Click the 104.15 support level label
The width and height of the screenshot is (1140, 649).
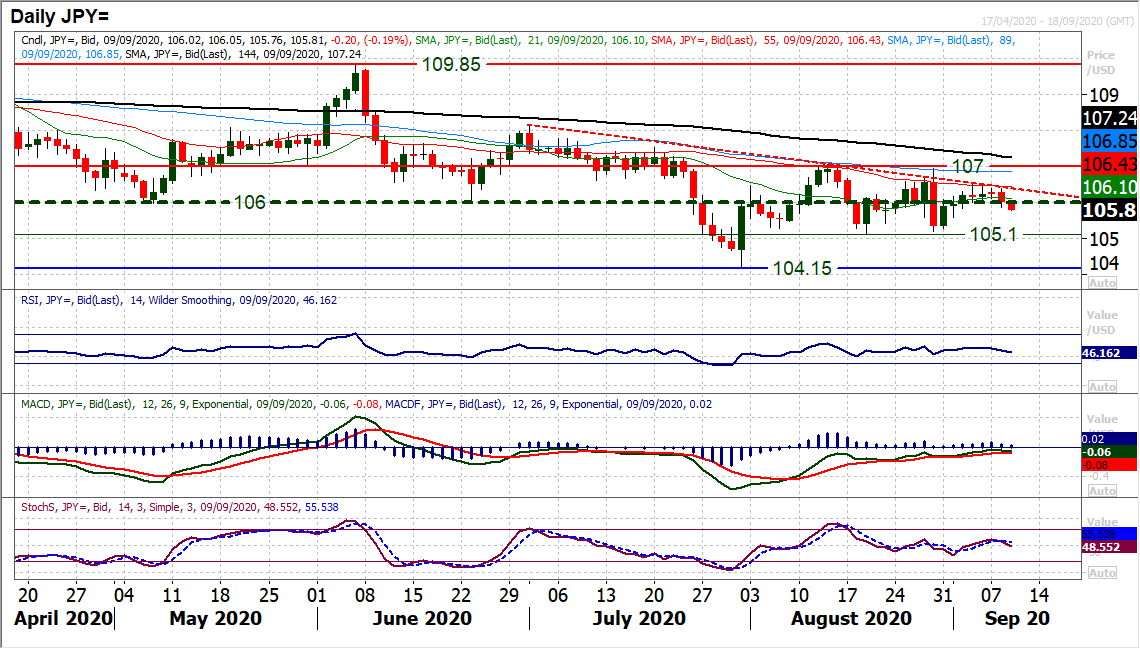(x=801, y=268)
